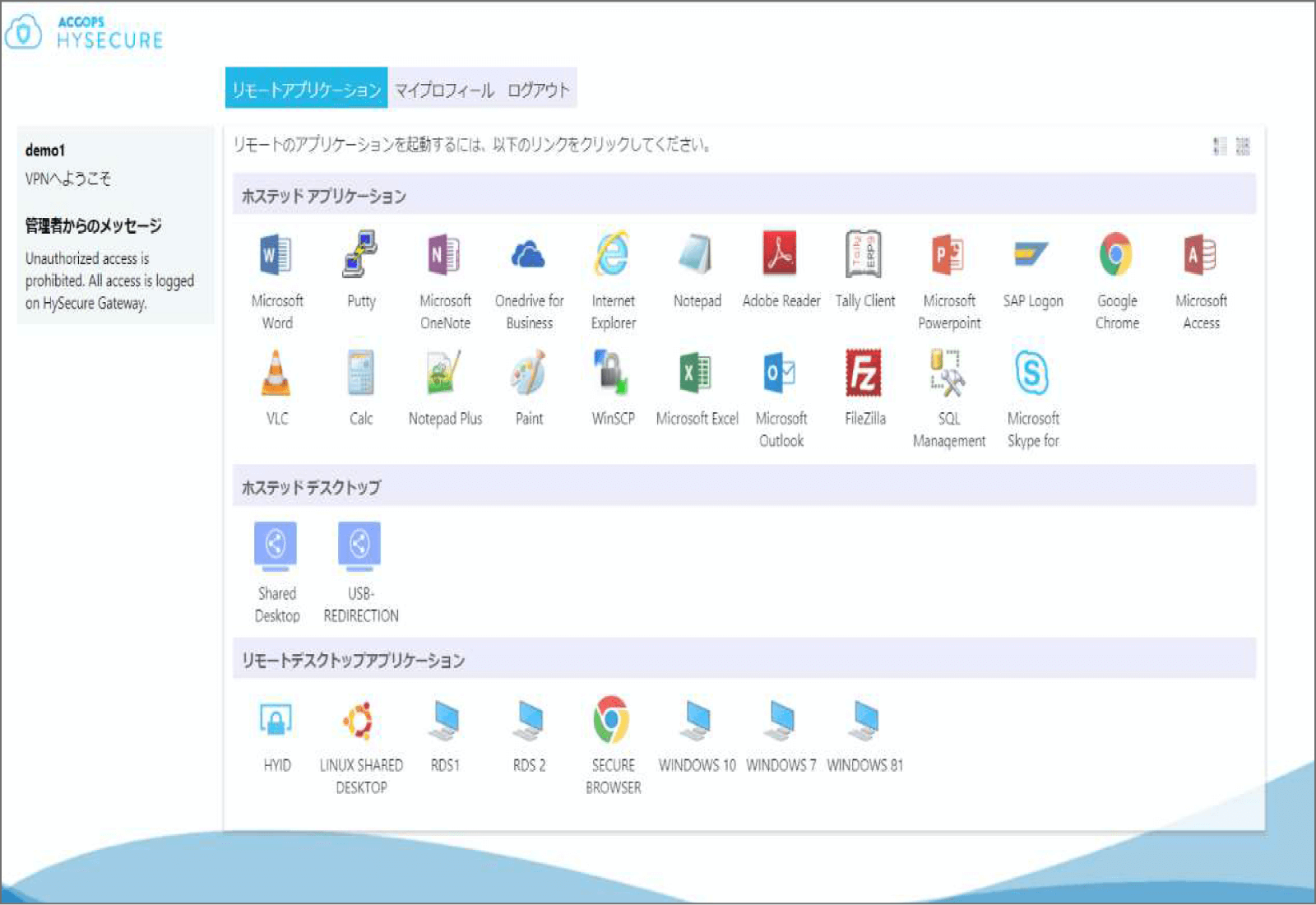Screen dimensions: 1316x905
Task: Launch Adobe Reader
Action: tap(781, 253)
